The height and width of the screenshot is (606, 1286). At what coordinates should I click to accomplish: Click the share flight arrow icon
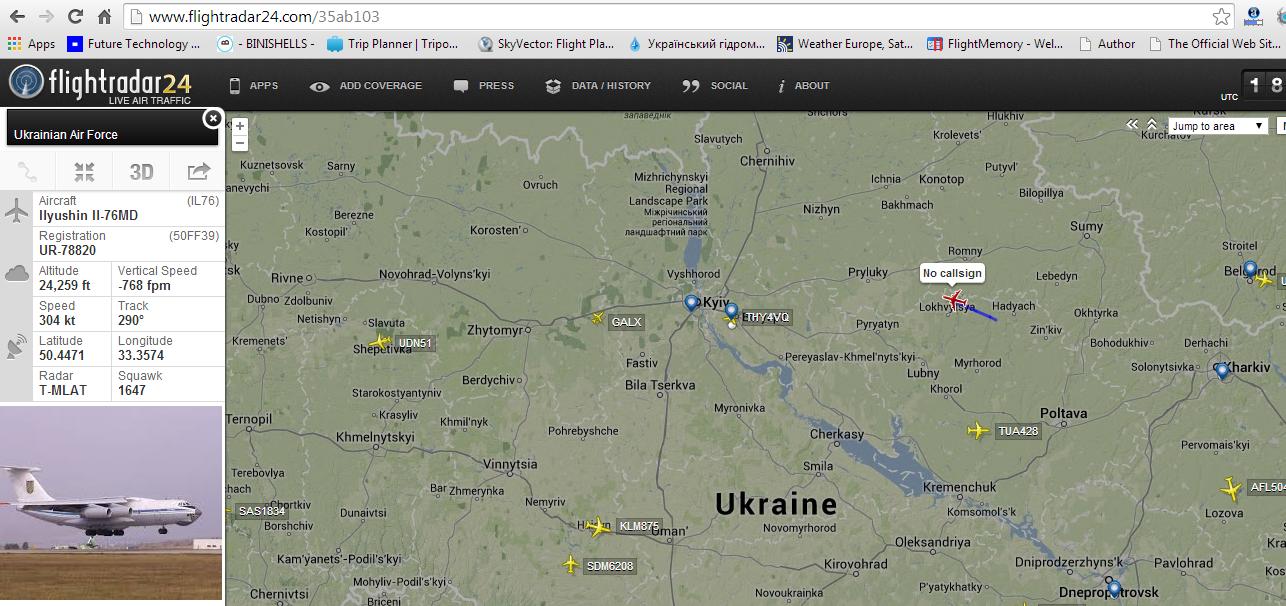point(197,172)
